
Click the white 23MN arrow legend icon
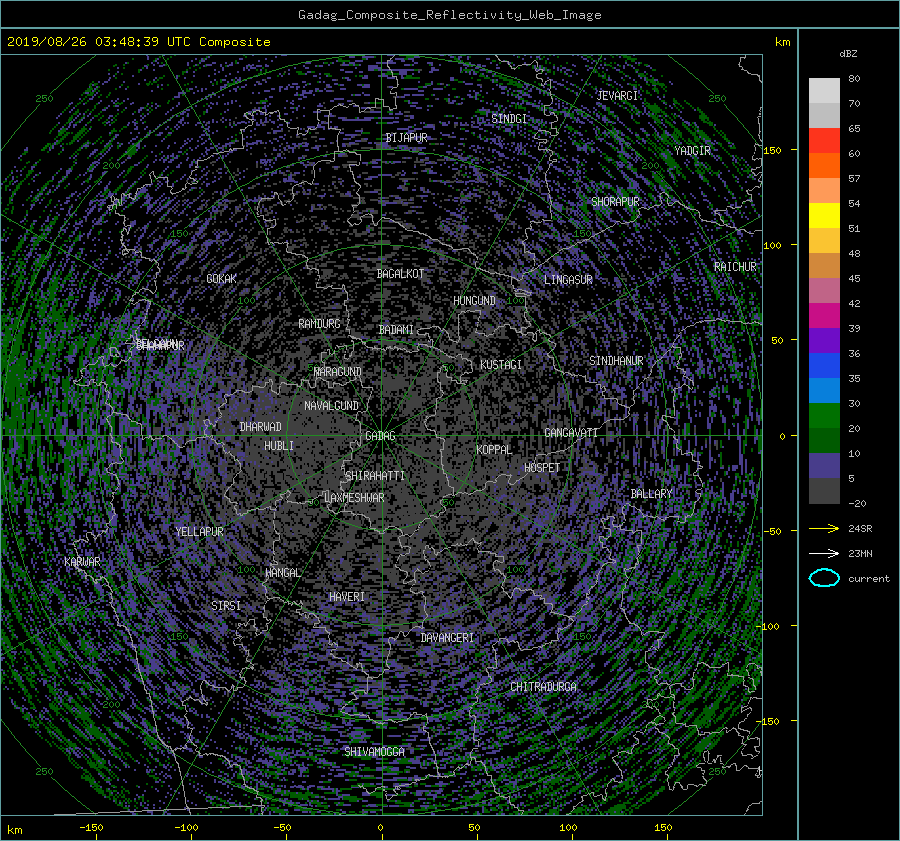[x=824, y=553]
